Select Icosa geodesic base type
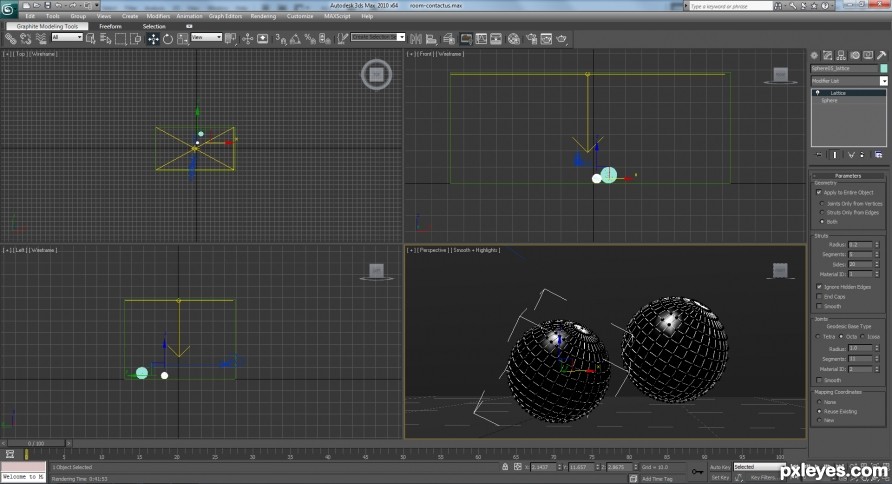 (x=862, y=337)
